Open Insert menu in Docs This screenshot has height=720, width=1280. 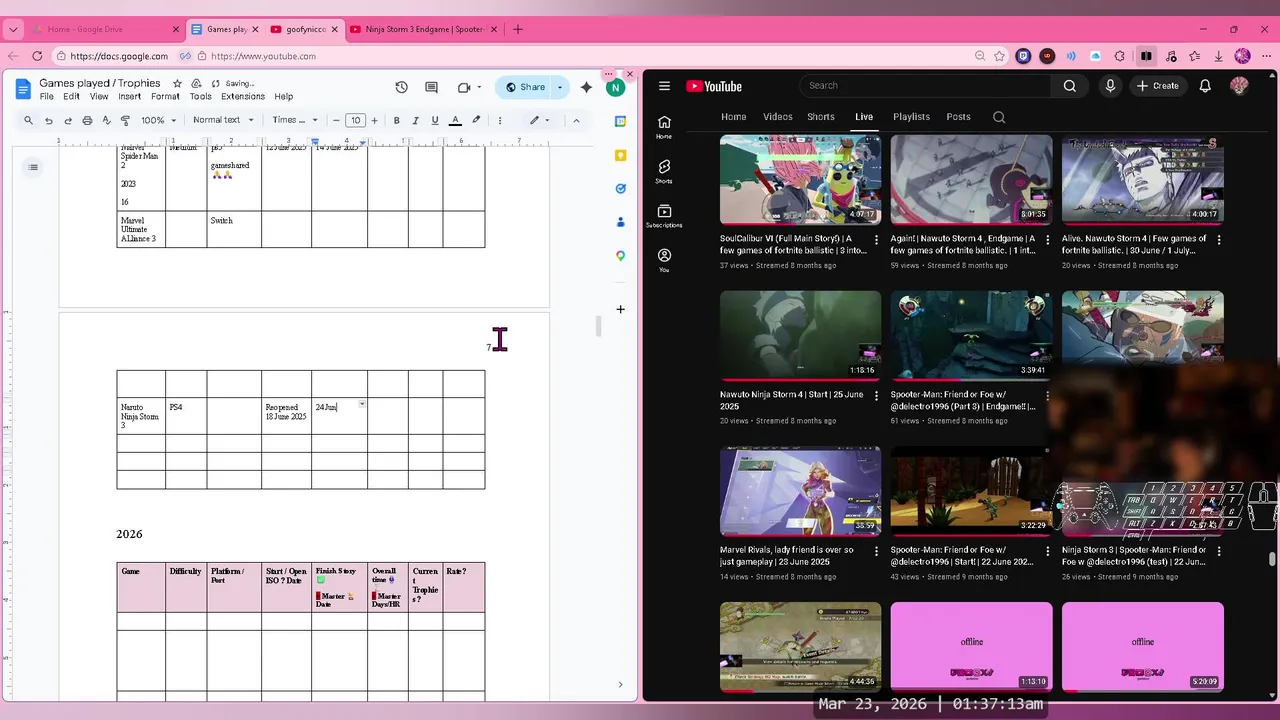[130, 97]
